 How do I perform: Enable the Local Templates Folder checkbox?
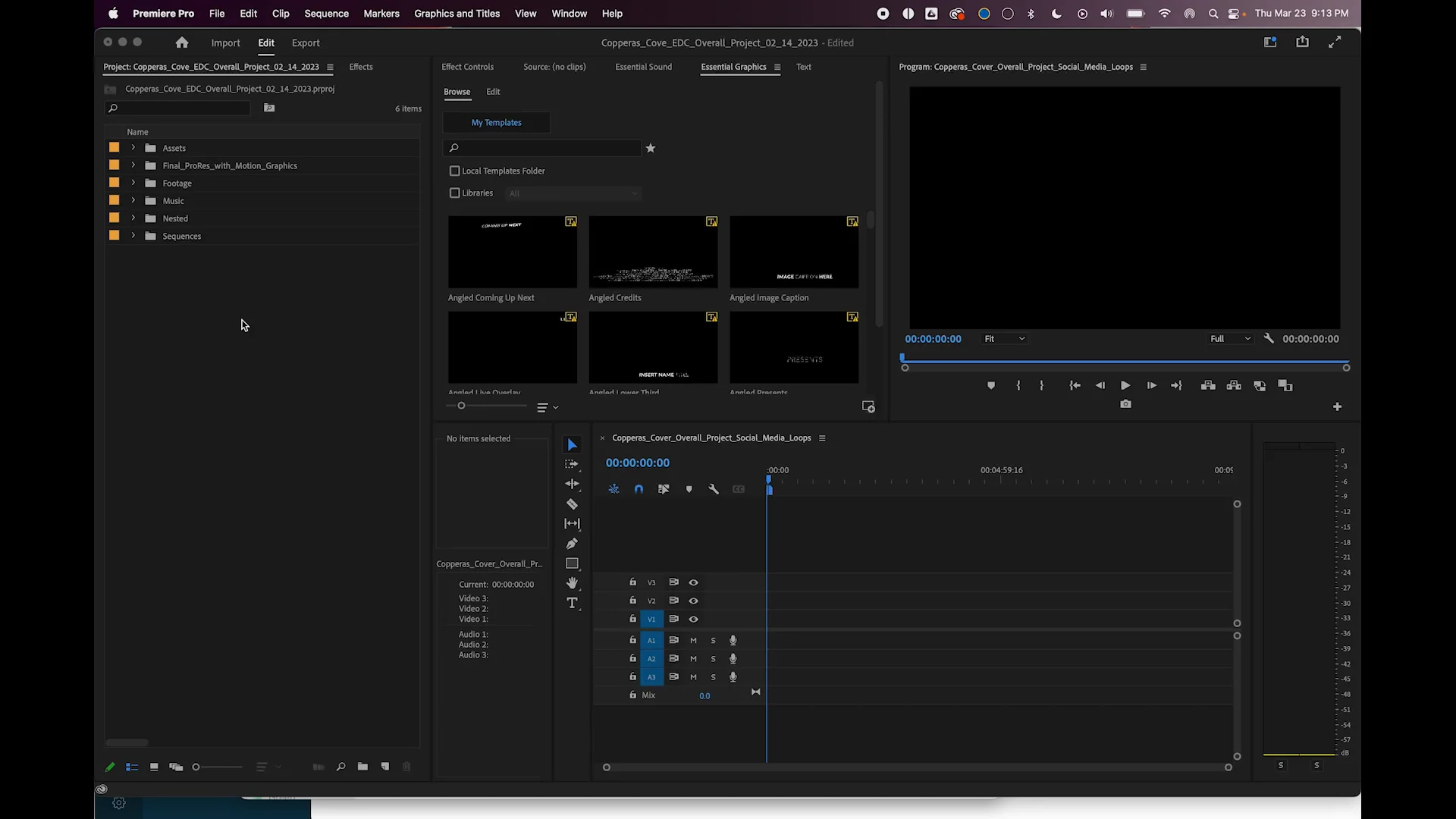[455, 171]
